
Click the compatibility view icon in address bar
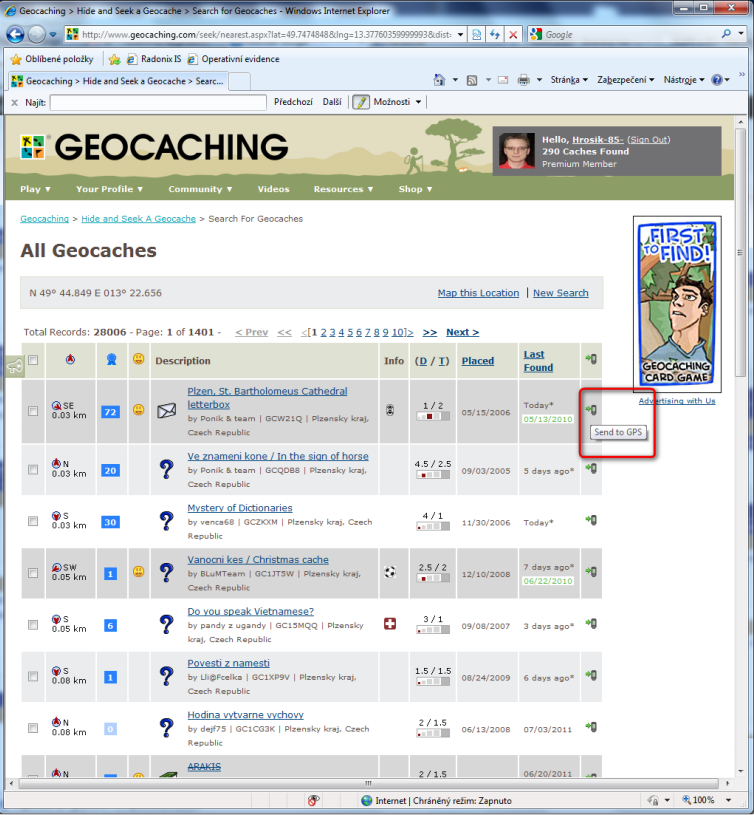476,34
